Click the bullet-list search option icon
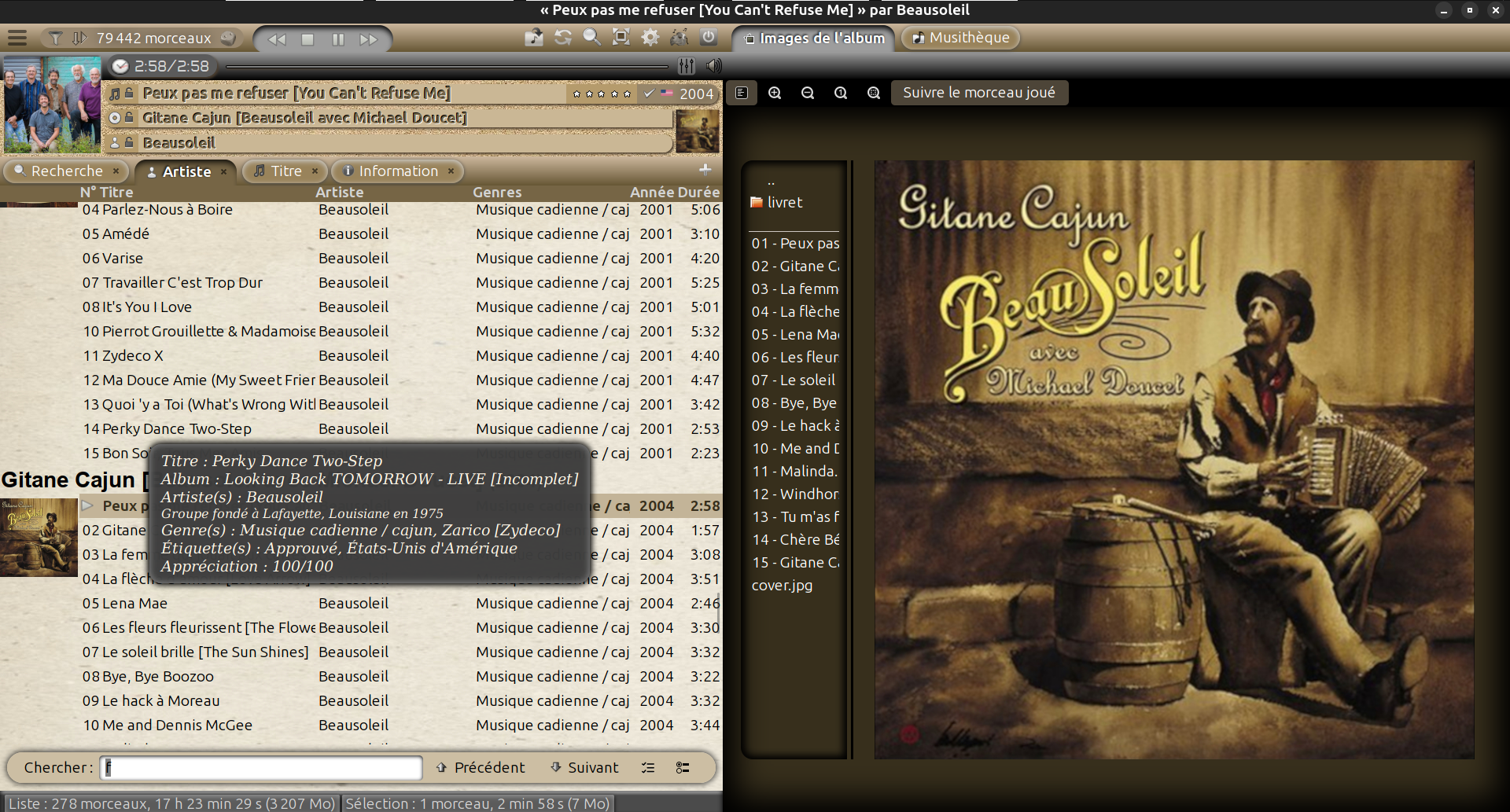1510x812 pixels. [x=683, y=768]
